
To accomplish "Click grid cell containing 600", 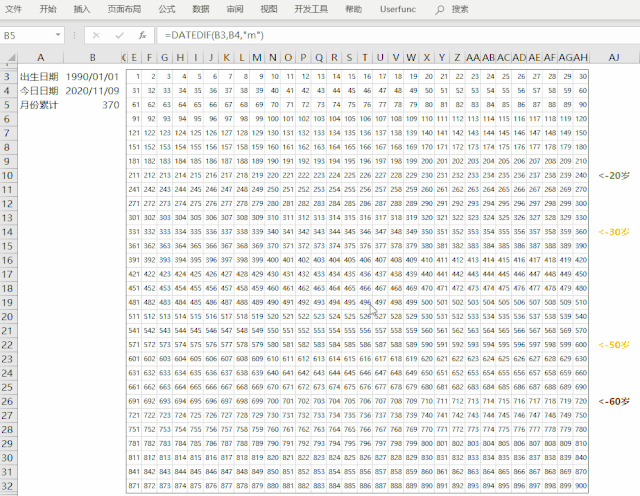I will click(x=580, y=345).
